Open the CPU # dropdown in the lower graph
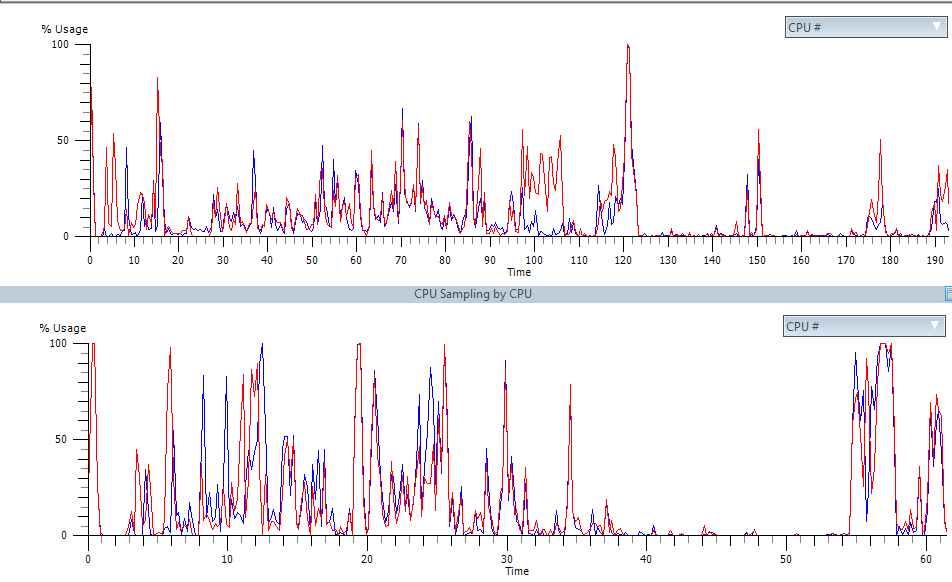 point(864,327)
